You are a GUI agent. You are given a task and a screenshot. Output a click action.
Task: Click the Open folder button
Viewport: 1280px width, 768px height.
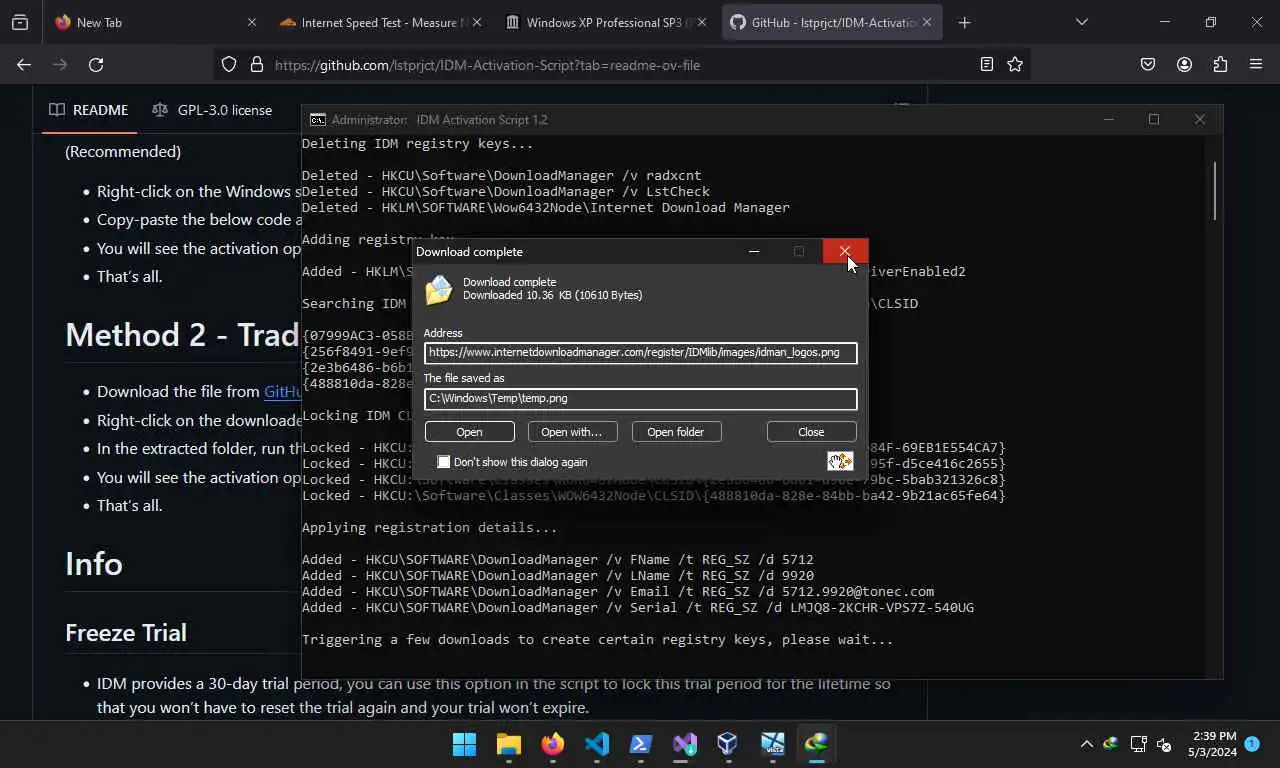coord(676,432)
